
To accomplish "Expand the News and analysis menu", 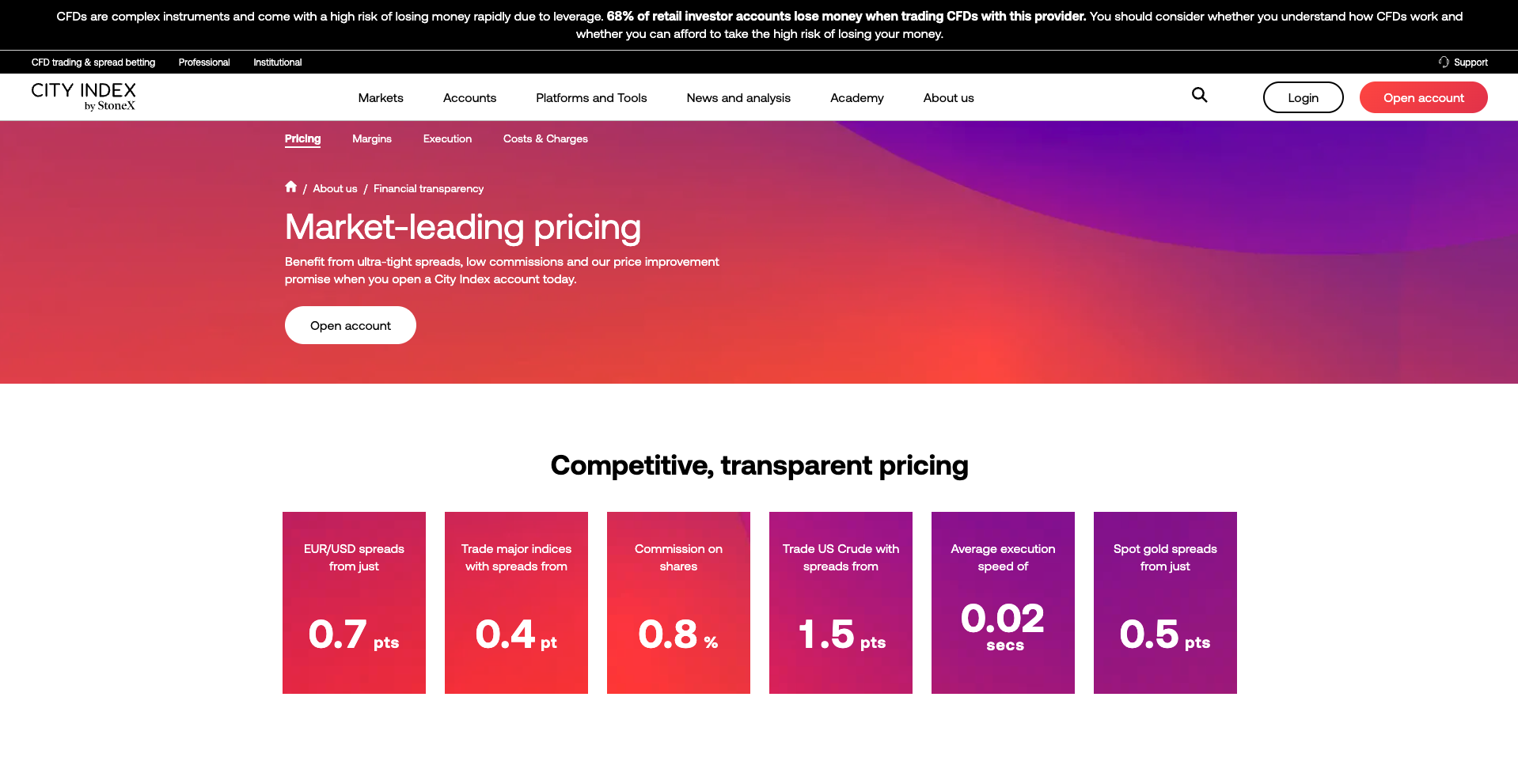I will tap(738, 97).
